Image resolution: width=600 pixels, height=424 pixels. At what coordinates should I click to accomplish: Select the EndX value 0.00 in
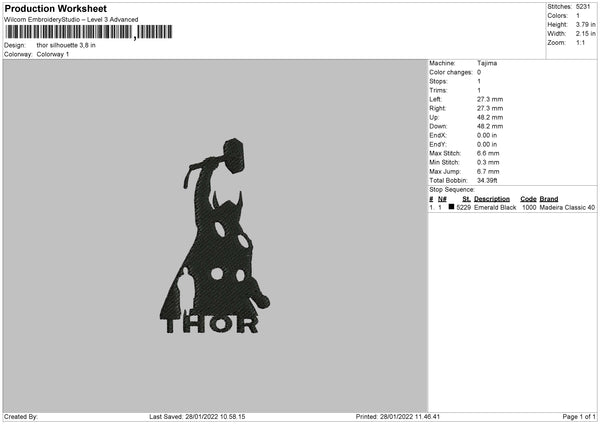coord(487,135)
